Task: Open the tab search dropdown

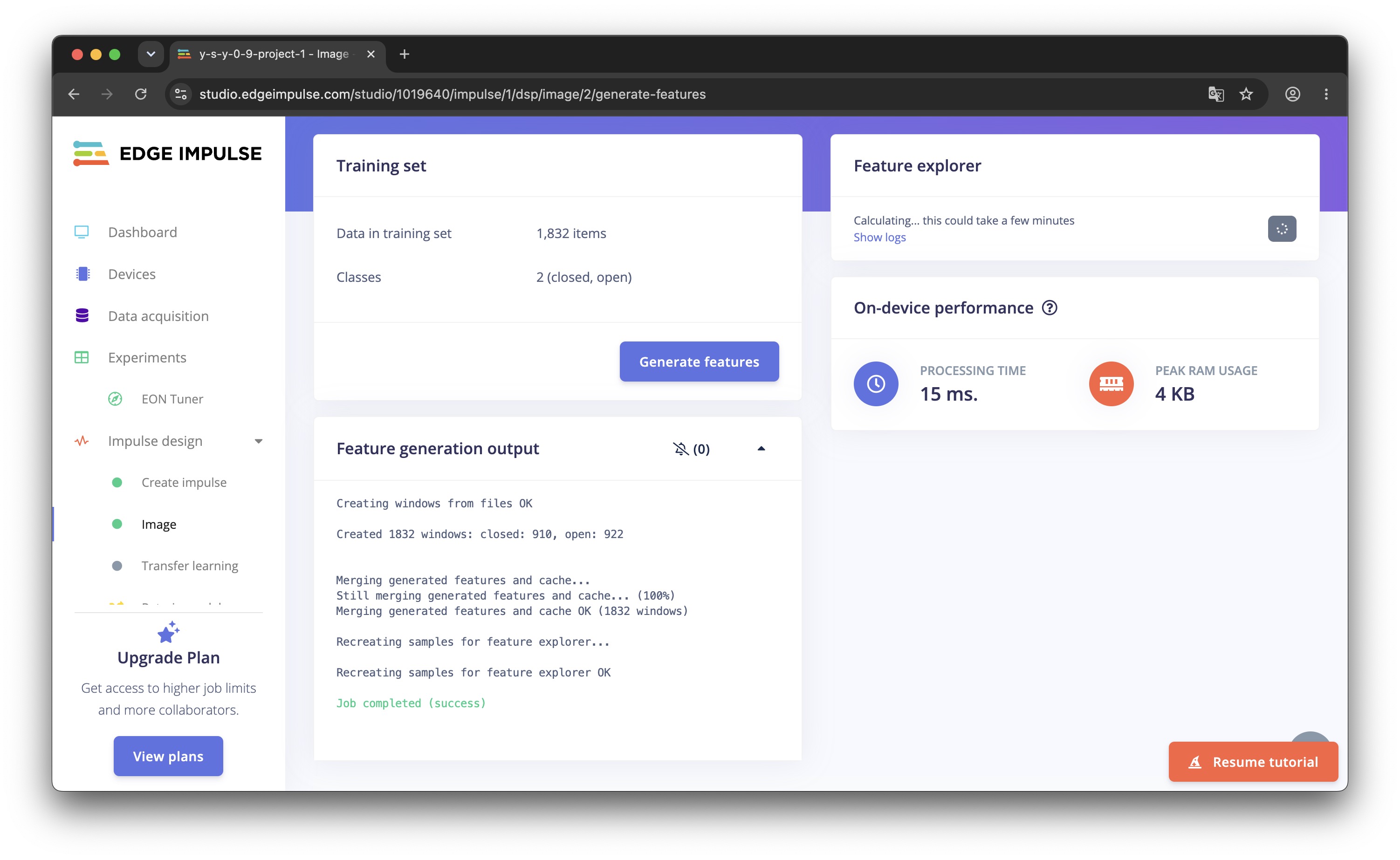Action: [x=151, y=54]
